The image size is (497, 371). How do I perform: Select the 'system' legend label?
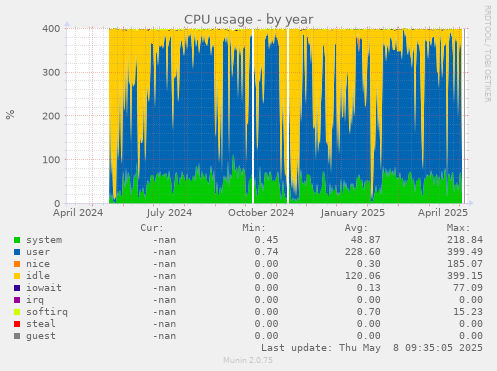[x=44, y=240]
